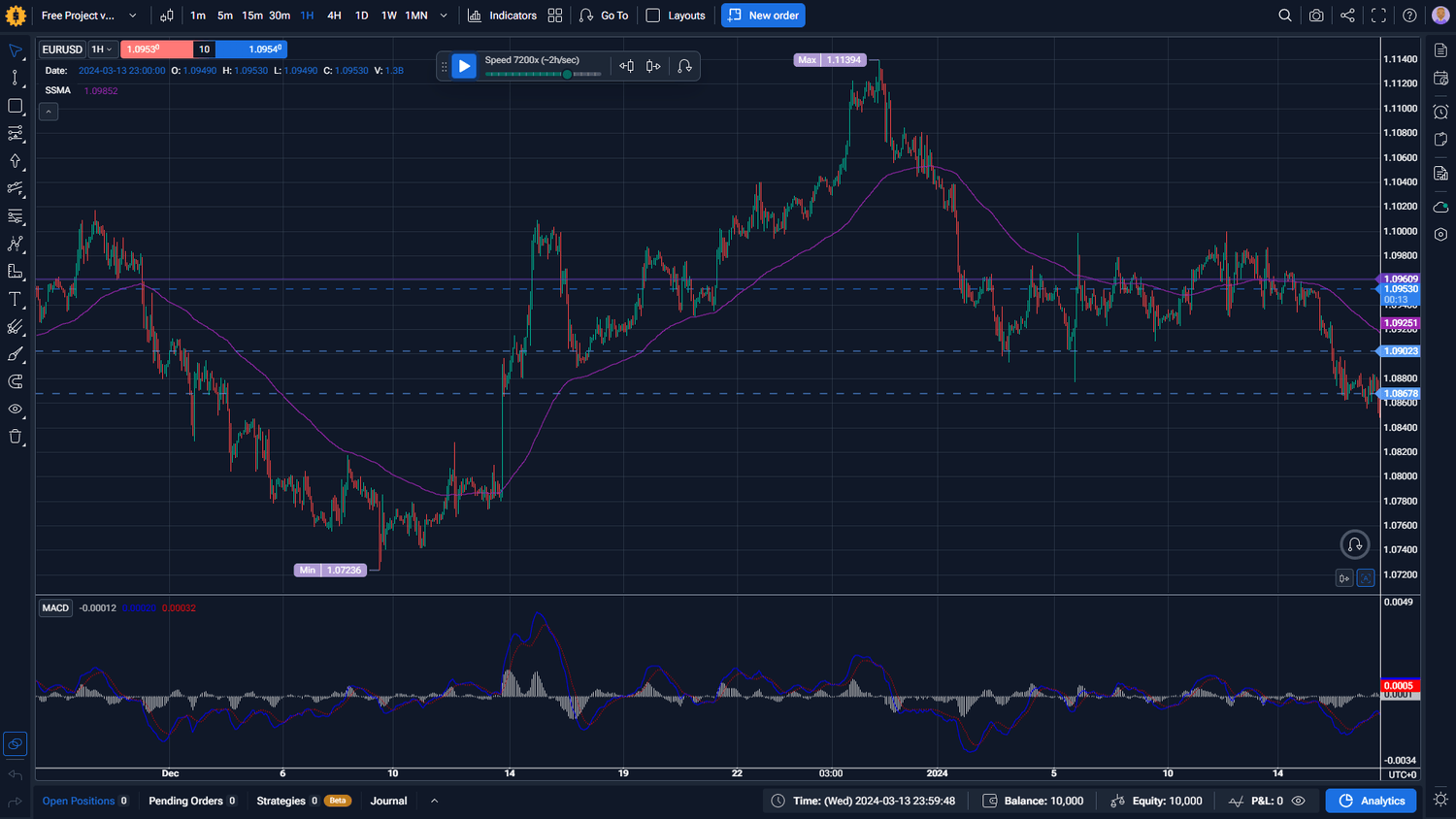This screenshot has width=1456, height=819.
Task: Click the UTC+0 timezone selector
Action: pos(1402,774)
